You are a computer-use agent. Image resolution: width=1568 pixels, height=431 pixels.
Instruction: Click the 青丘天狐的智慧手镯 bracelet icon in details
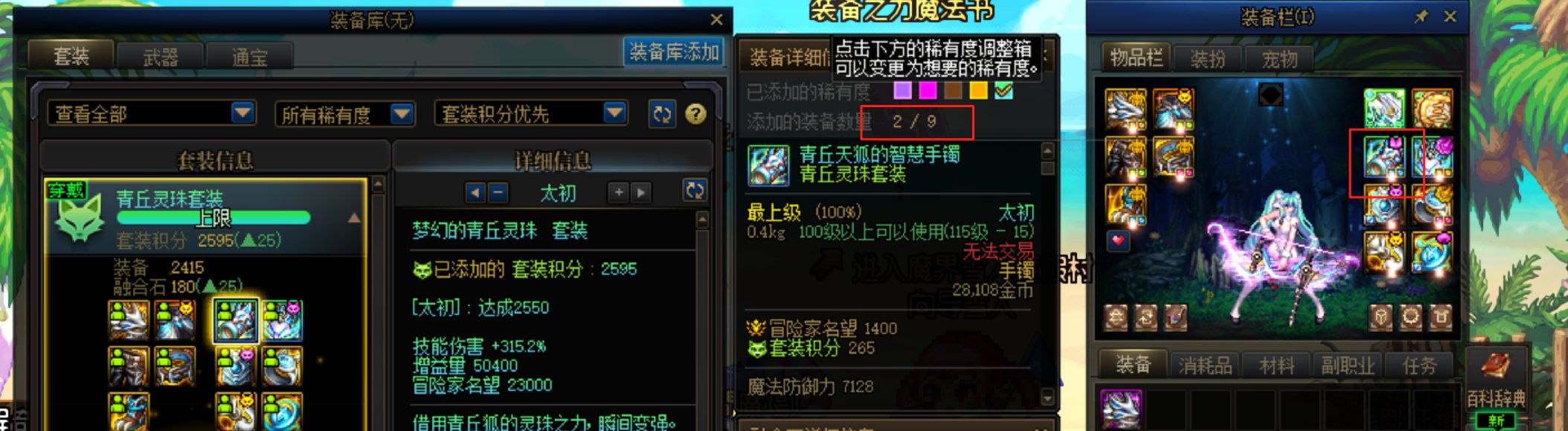pos(768,165)
